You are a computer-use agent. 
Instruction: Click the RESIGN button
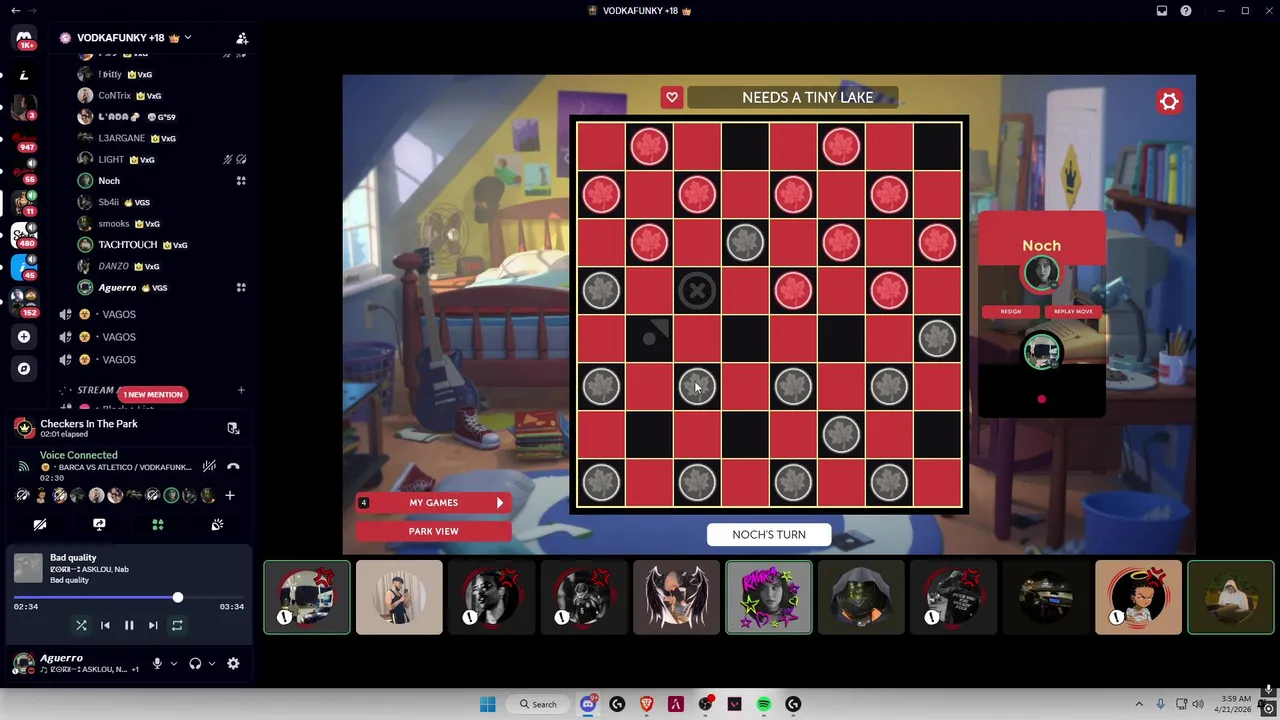[x=1011, y=311]
